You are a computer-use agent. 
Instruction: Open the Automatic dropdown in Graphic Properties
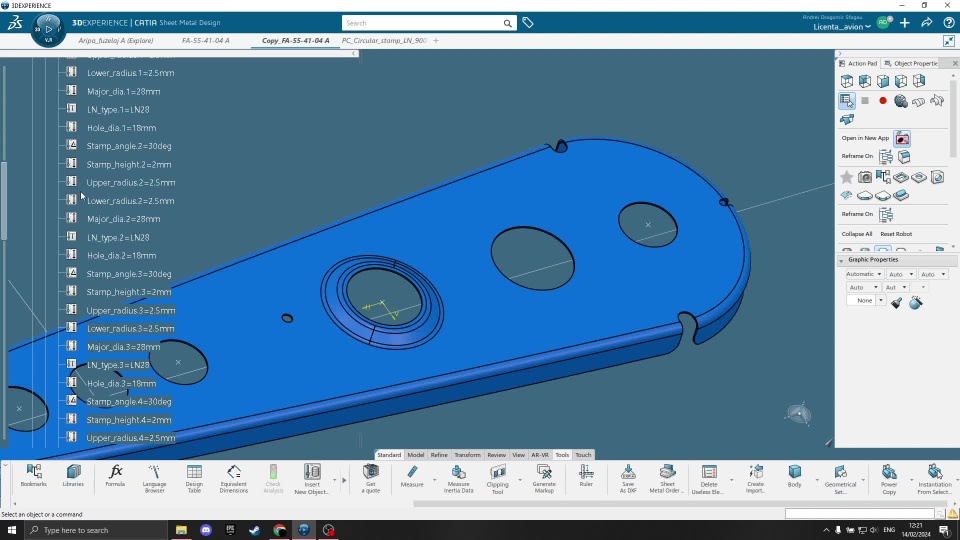pos(864,274)
